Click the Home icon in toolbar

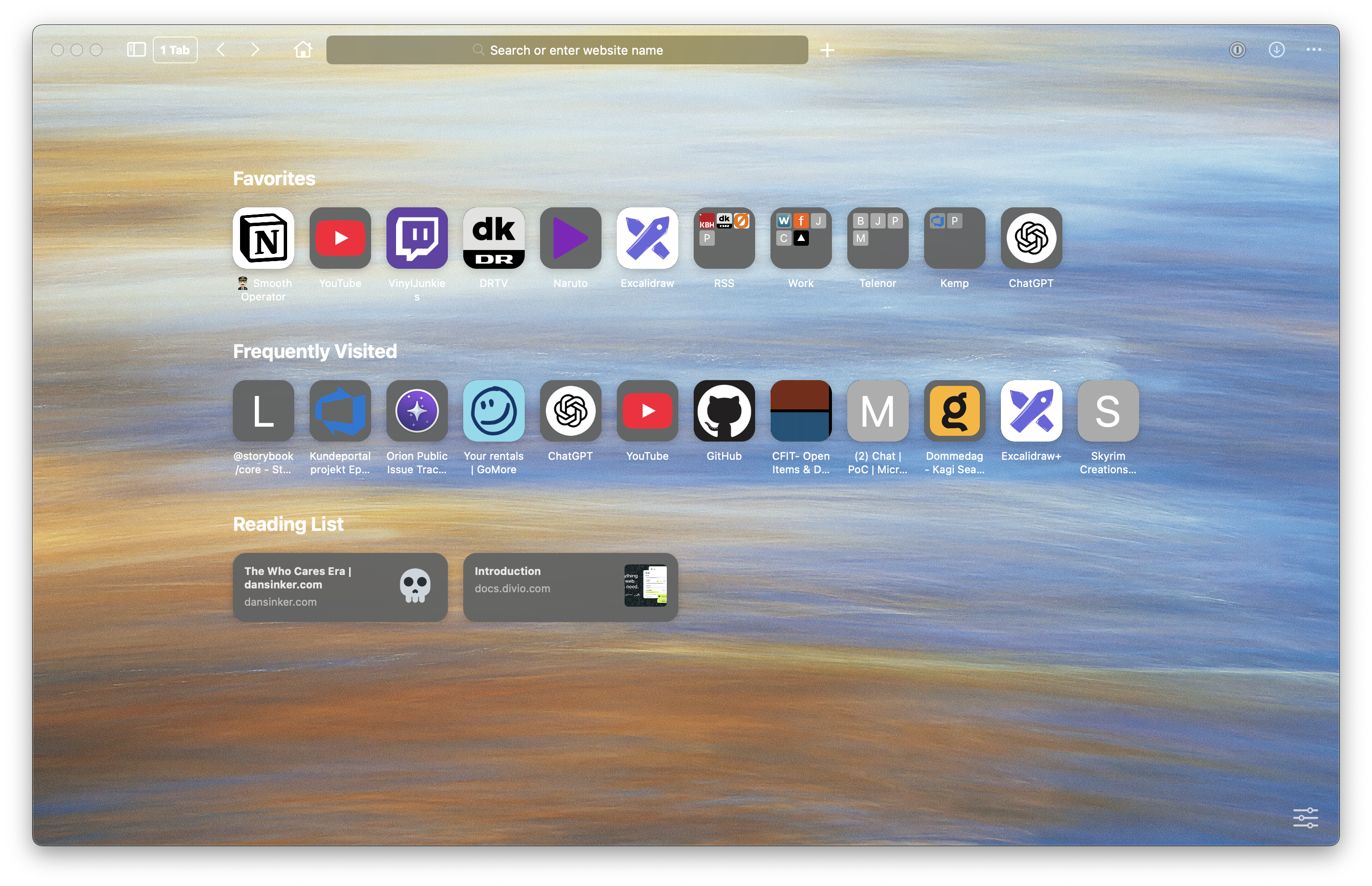(x=302, y=50)
